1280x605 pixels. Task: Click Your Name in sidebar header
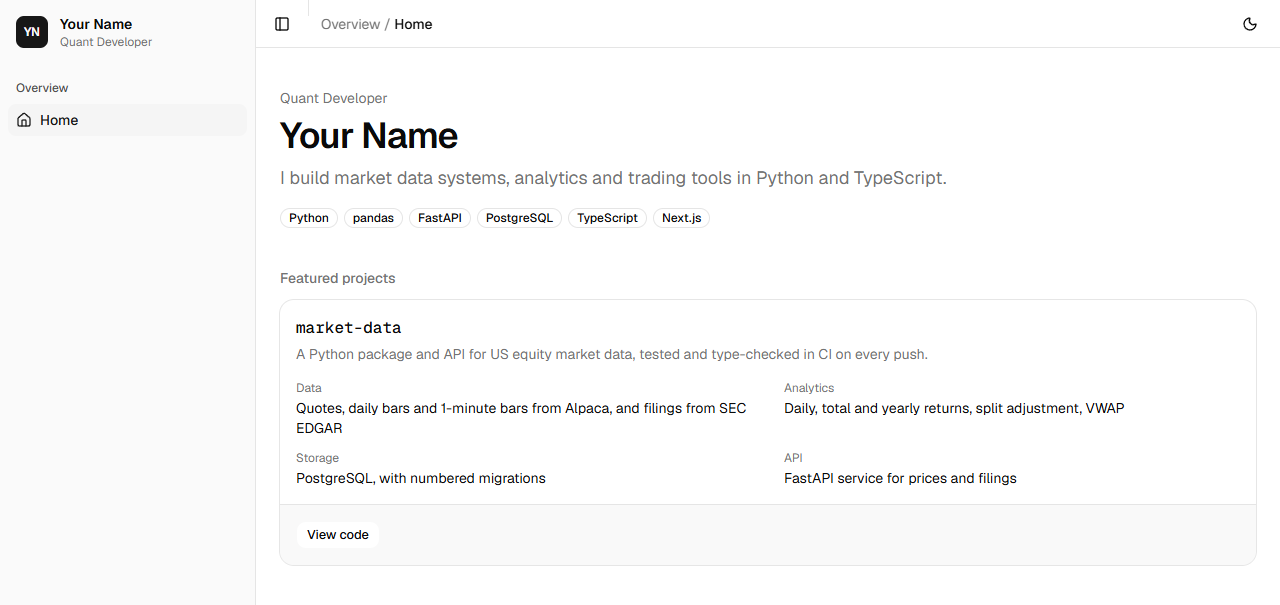96,24
